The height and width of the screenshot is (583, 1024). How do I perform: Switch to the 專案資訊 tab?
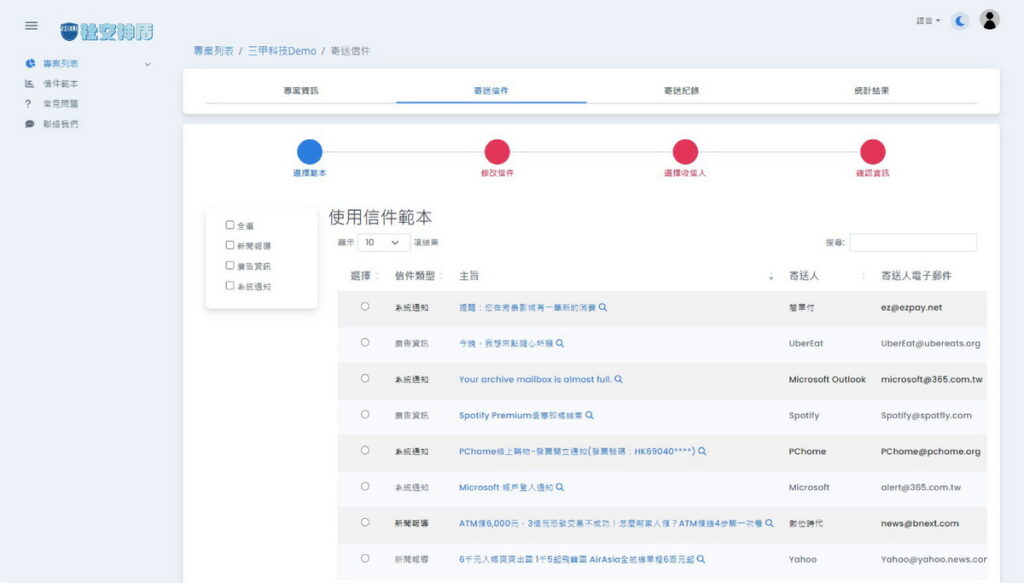[301, 91]
